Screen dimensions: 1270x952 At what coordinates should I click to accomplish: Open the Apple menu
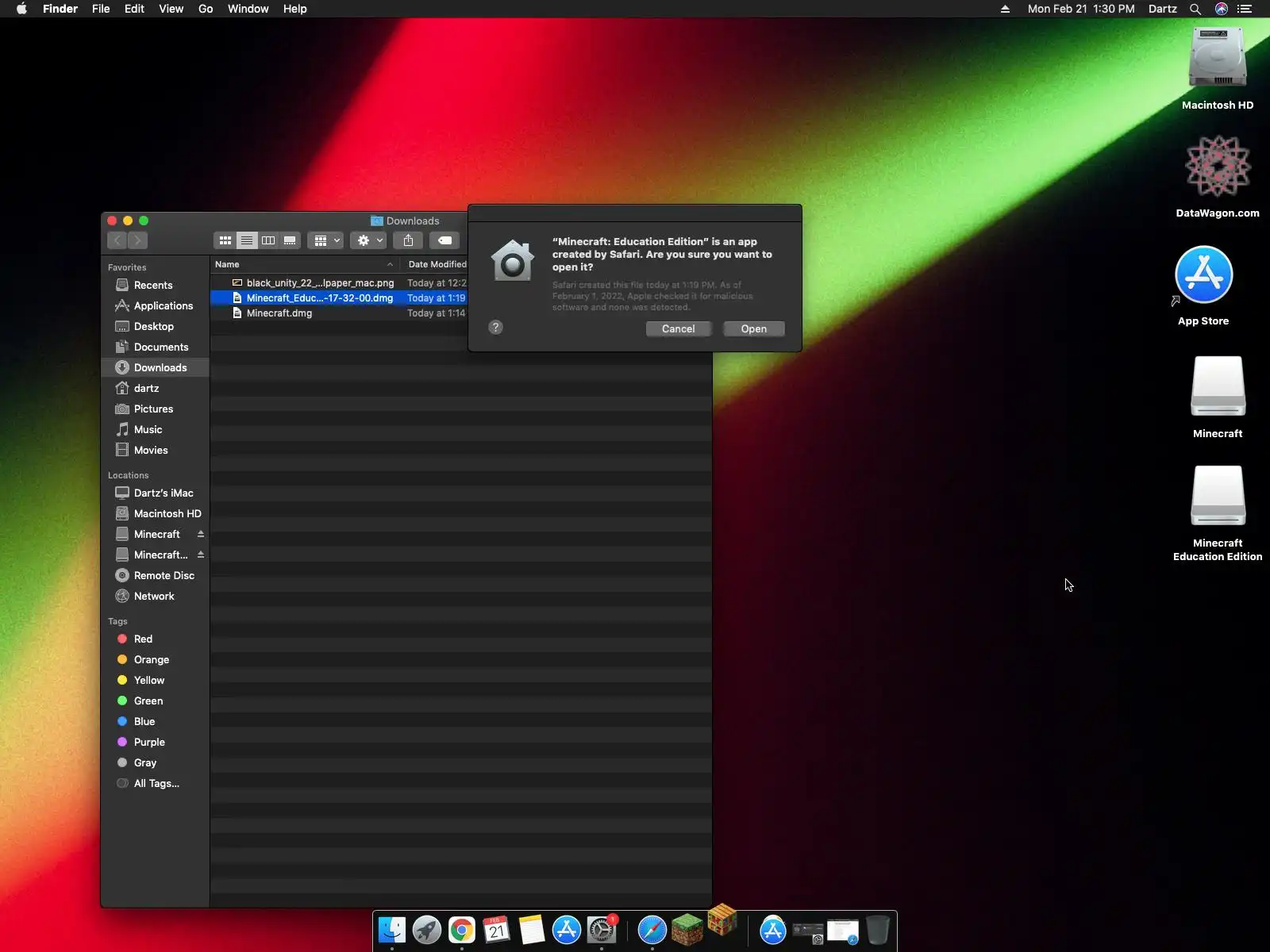tap(21, 9)
